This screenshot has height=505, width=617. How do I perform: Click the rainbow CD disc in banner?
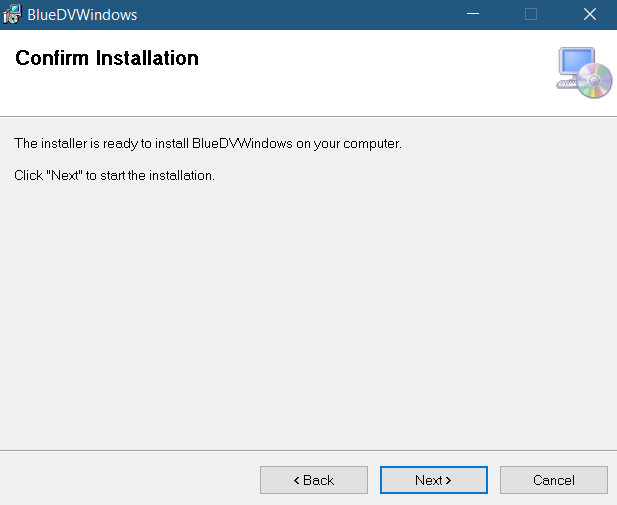point(595,80)
